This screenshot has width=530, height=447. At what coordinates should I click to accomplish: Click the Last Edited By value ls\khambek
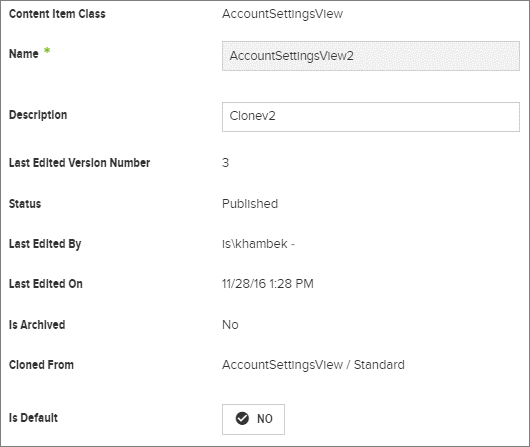click(x=258, y=243)
